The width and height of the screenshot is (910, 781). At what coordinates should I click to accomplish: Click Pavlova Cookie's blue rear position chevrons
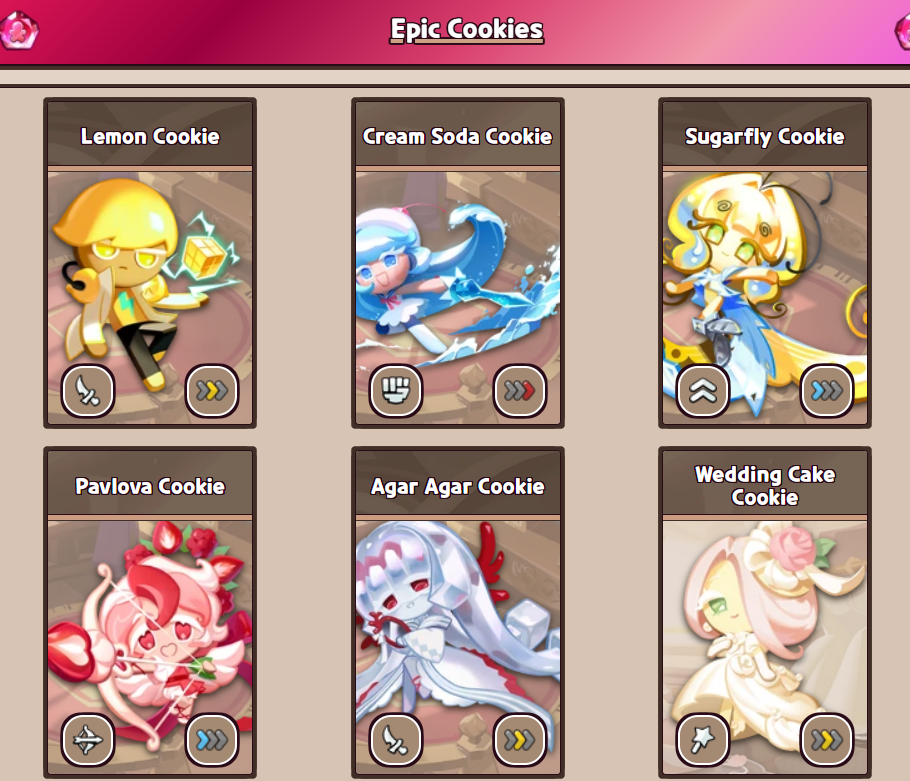tap(212, 740)
